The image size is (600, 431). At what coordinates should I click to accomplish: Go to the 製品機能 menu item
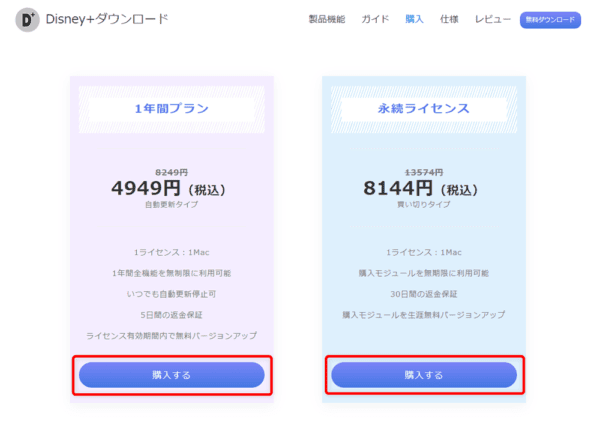click(328, 20)
